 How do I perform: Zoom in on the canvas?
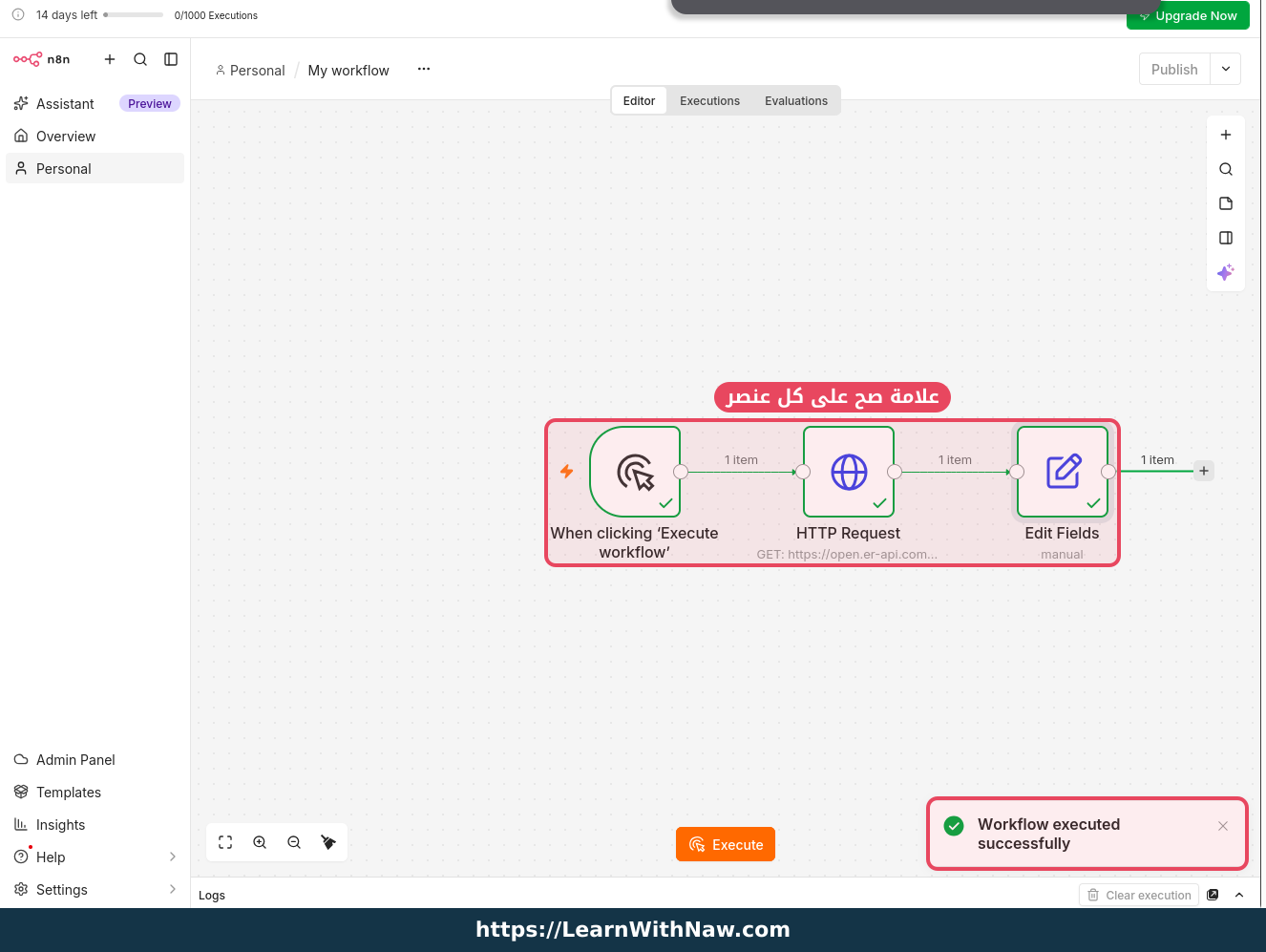(x=260, y=842)
